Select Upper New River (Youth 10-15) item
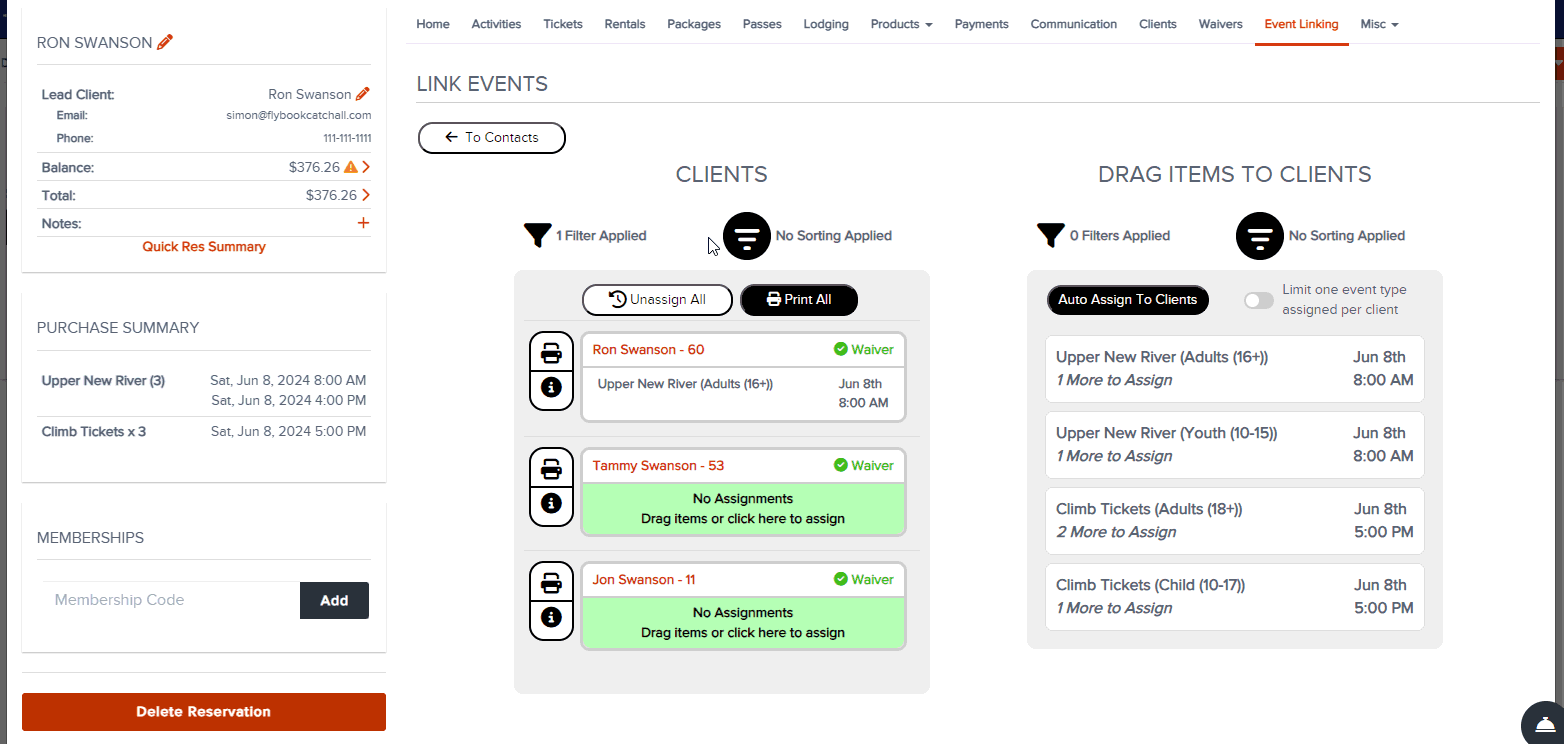This screenshot has height=744, width=1564. click(x=1235, y=445)
